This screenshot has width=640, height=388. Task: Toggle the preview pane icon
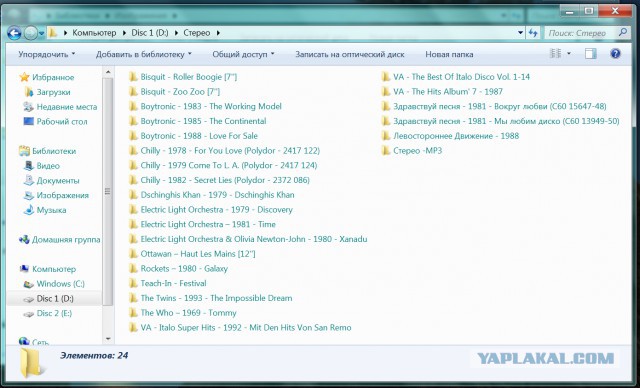[590, 53]
